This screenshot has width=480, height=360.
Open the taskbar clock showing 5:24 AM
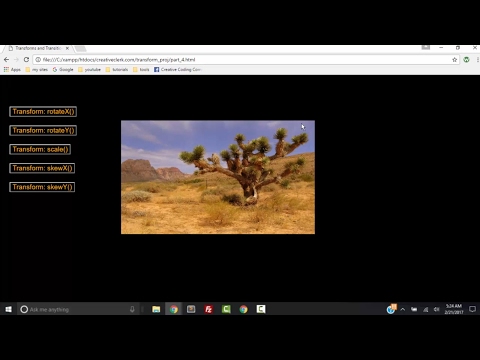(x=454, y=309)
